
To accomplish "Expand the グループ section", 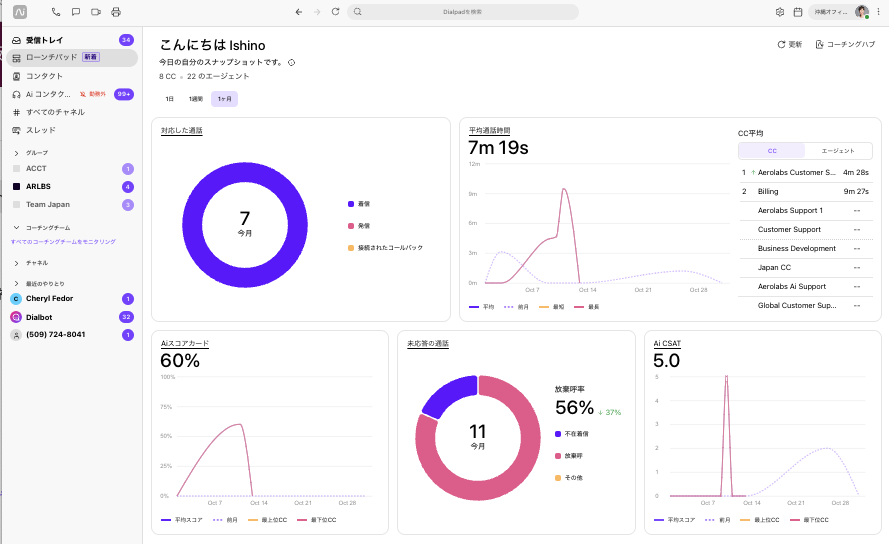I will 16,153.
